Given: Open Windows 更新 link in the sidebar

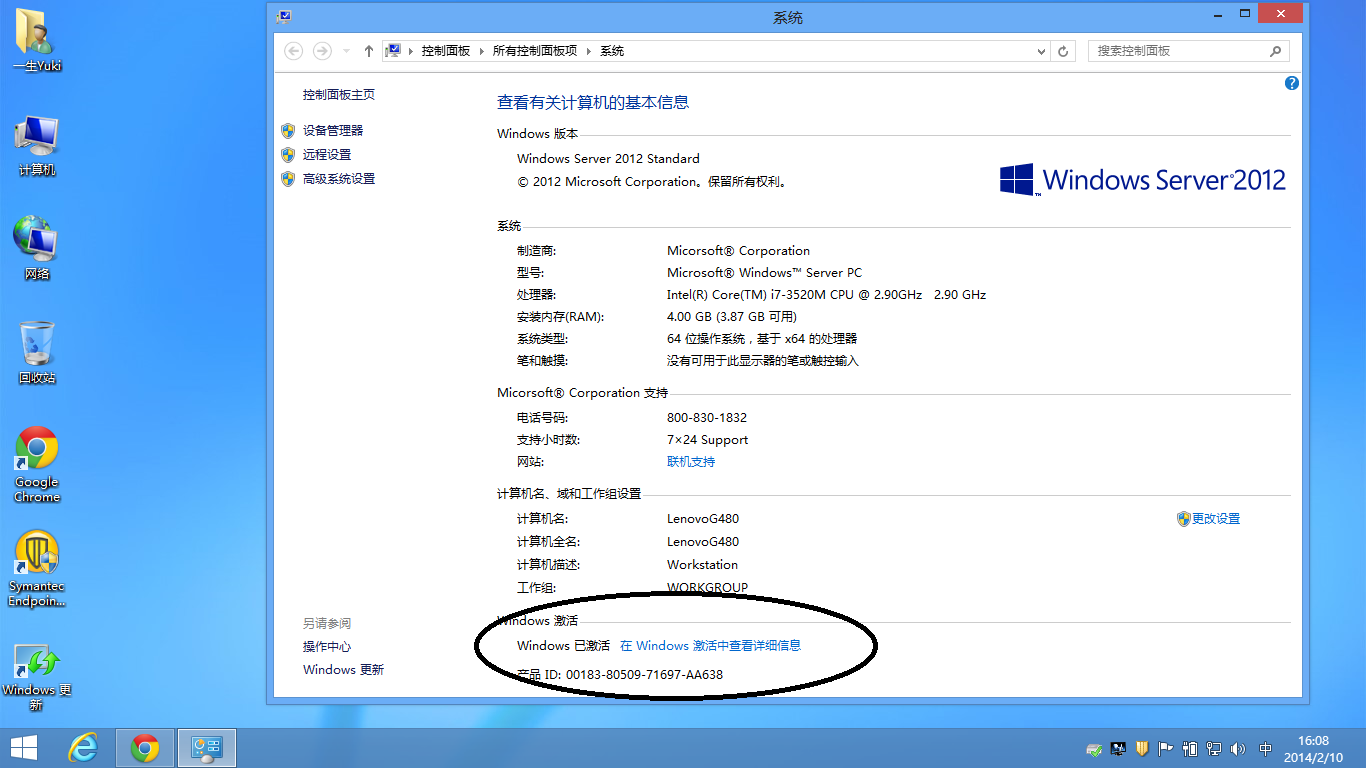Looking at the screenshot, I should point(343,670).
